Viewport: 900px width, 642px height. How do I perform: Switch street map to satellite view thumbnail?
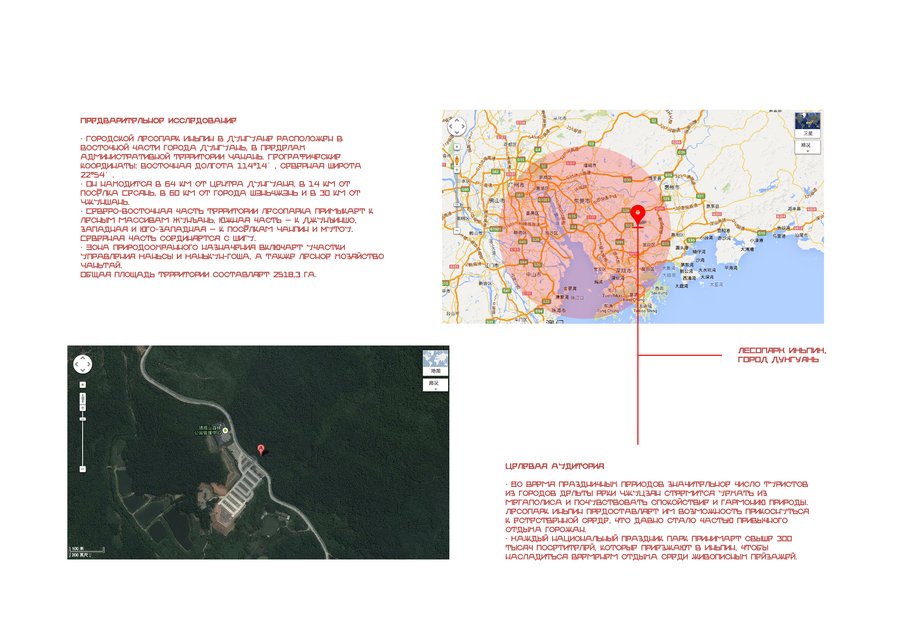[808, 124]
